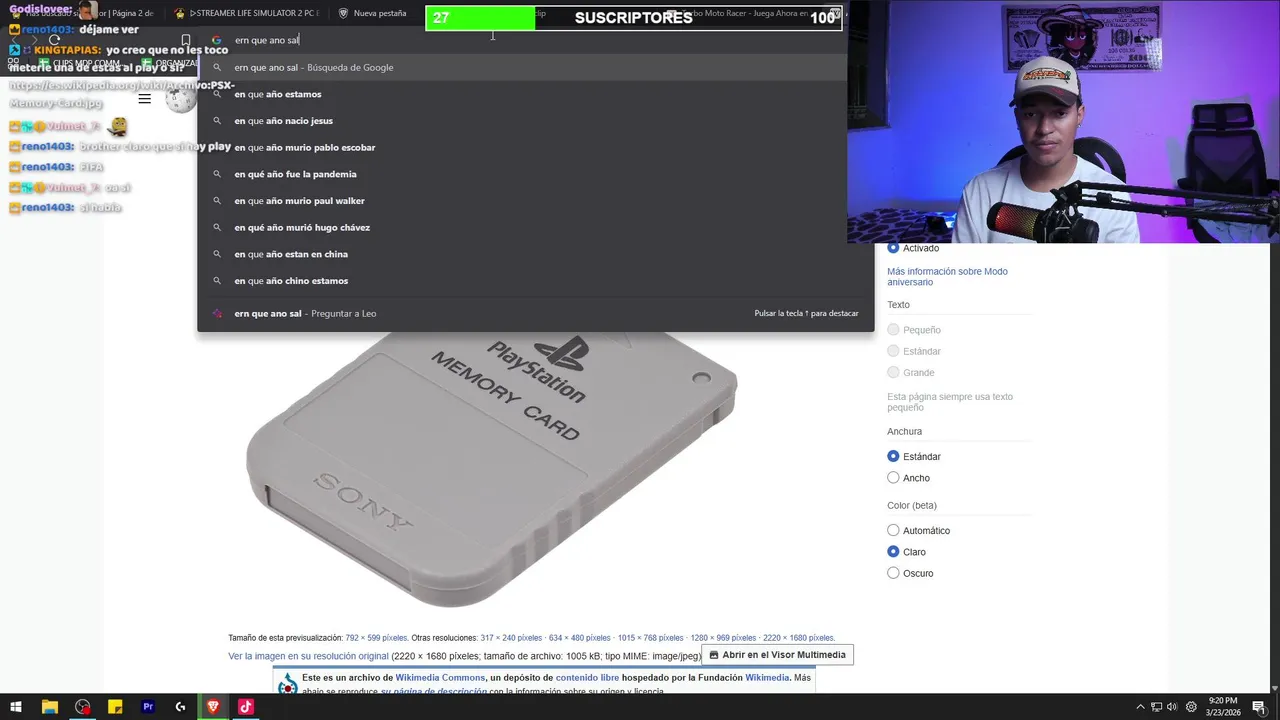
Task: Open the Windows Start menu
Action: tap(16, 707)
